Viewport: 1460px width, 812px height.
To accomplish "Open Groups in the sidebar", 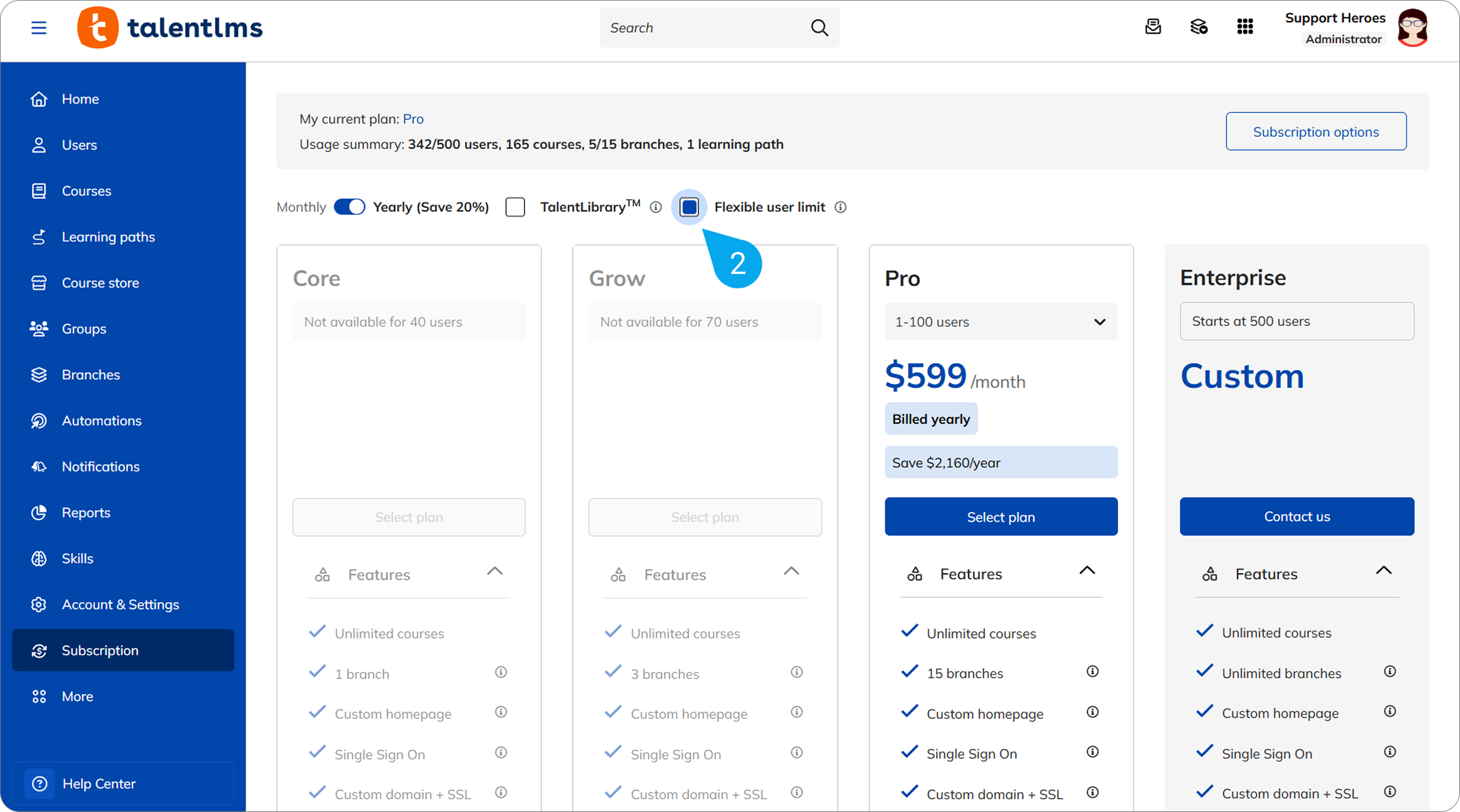I will (123, 329).
